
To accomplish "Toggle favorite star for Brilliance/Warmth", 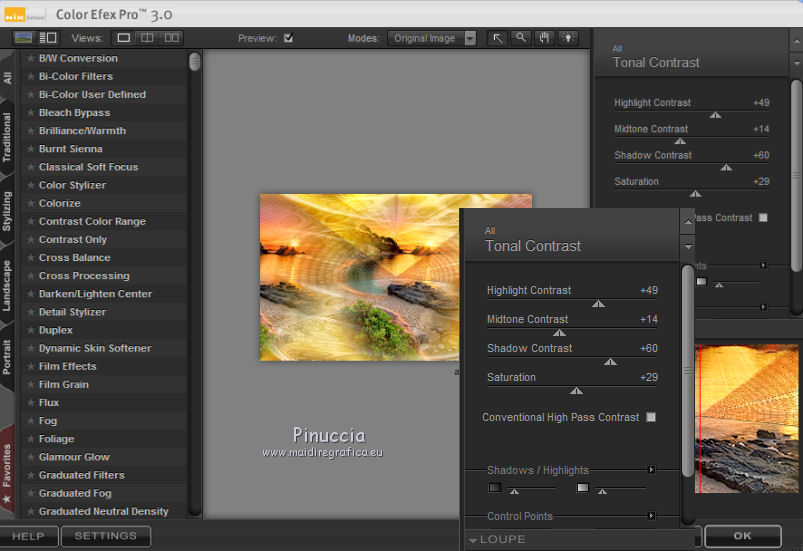I will [31, 131].
